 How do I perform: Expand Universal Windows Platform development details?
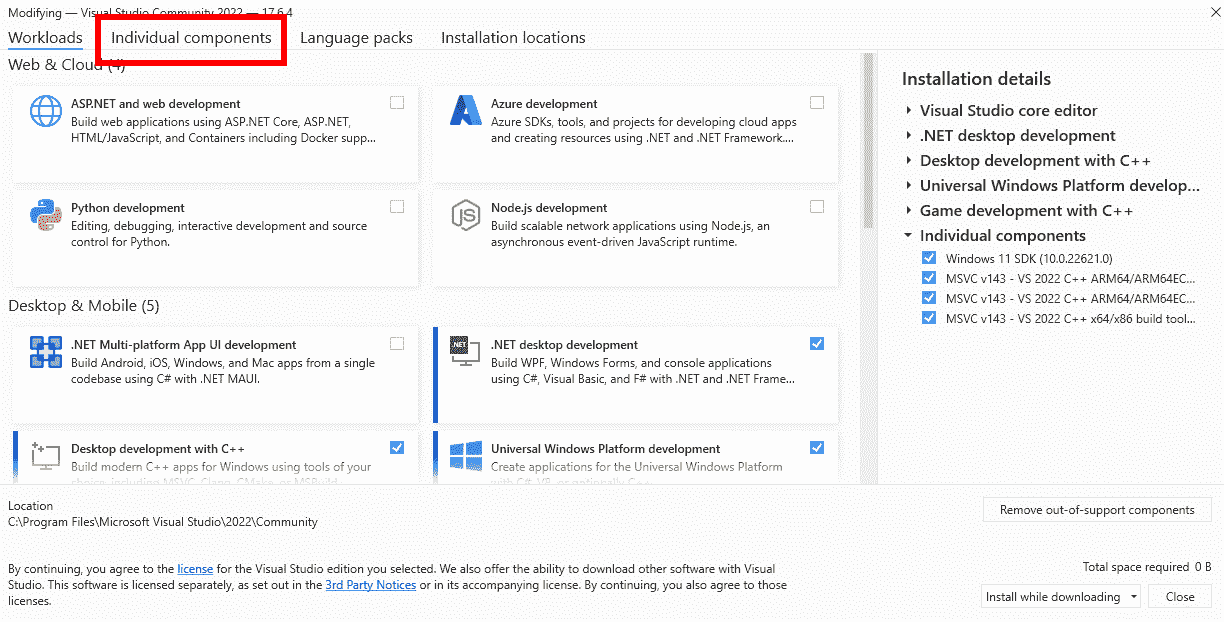pos(909,186)
